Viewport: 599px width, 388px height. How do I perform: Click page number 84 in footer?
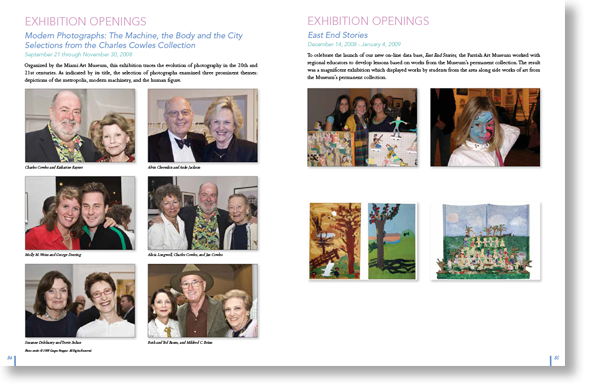[10, 358]
